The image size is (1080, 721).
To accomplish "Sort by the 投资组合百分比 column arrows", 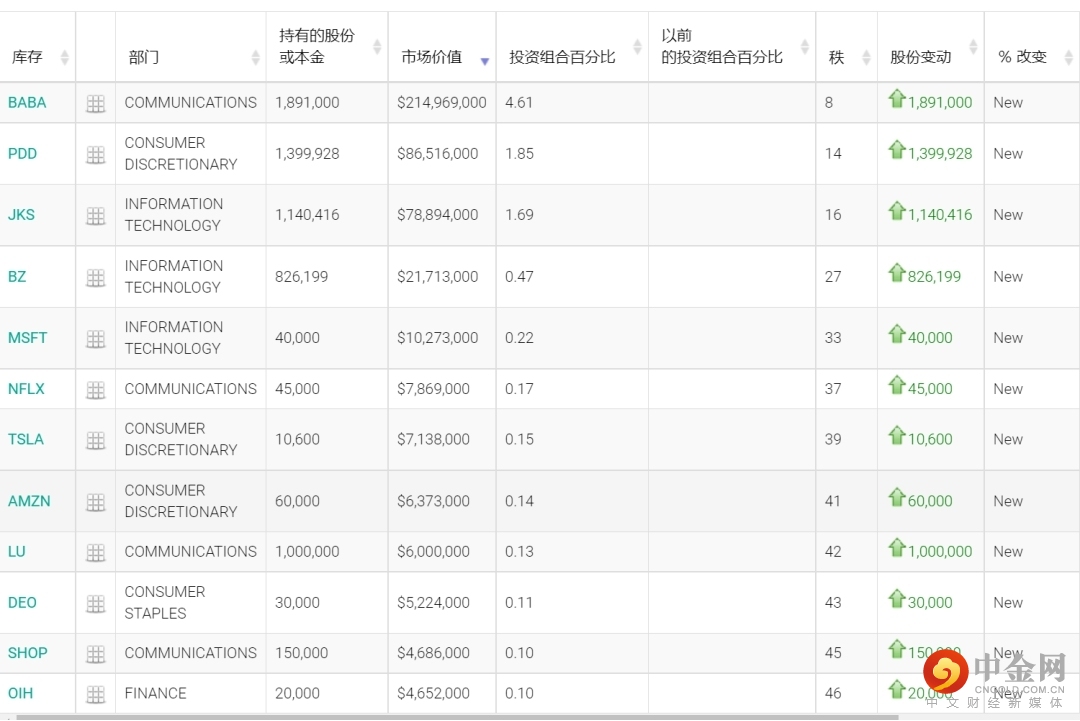I will click(637, 47).
